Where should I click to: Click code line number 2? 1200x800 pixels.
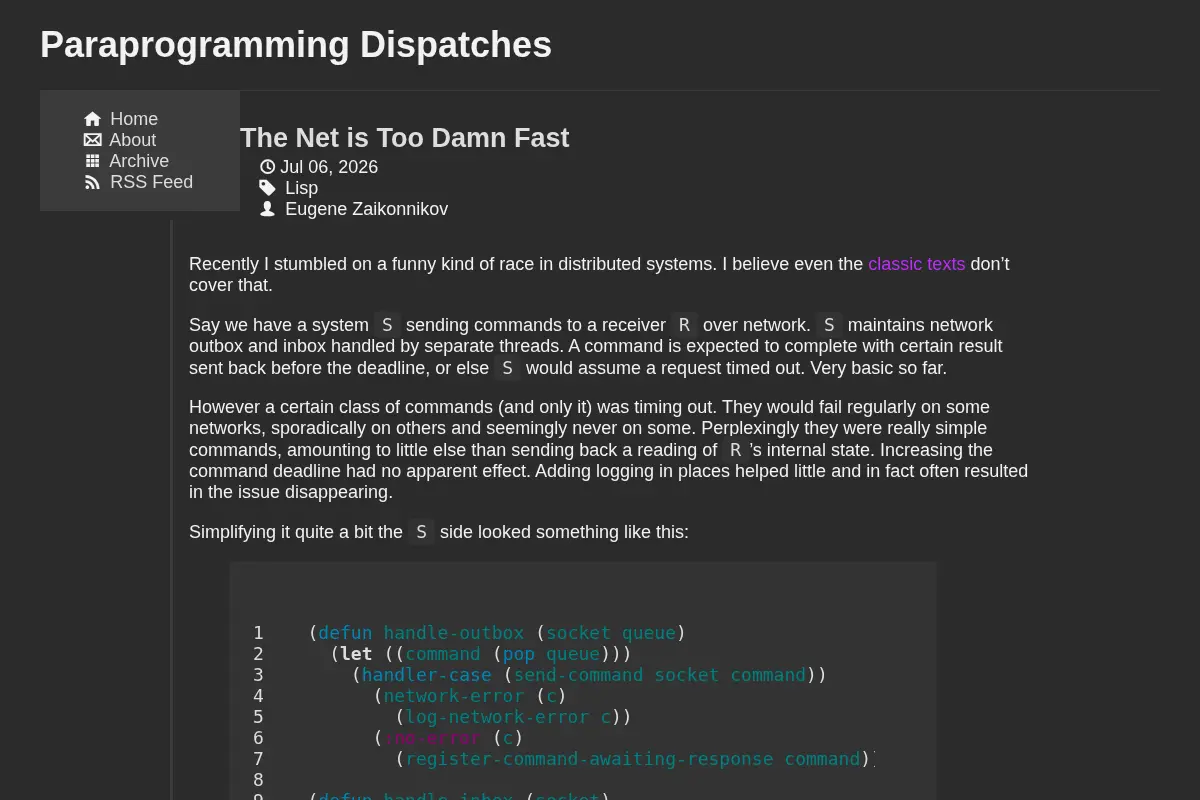[258, 654]
